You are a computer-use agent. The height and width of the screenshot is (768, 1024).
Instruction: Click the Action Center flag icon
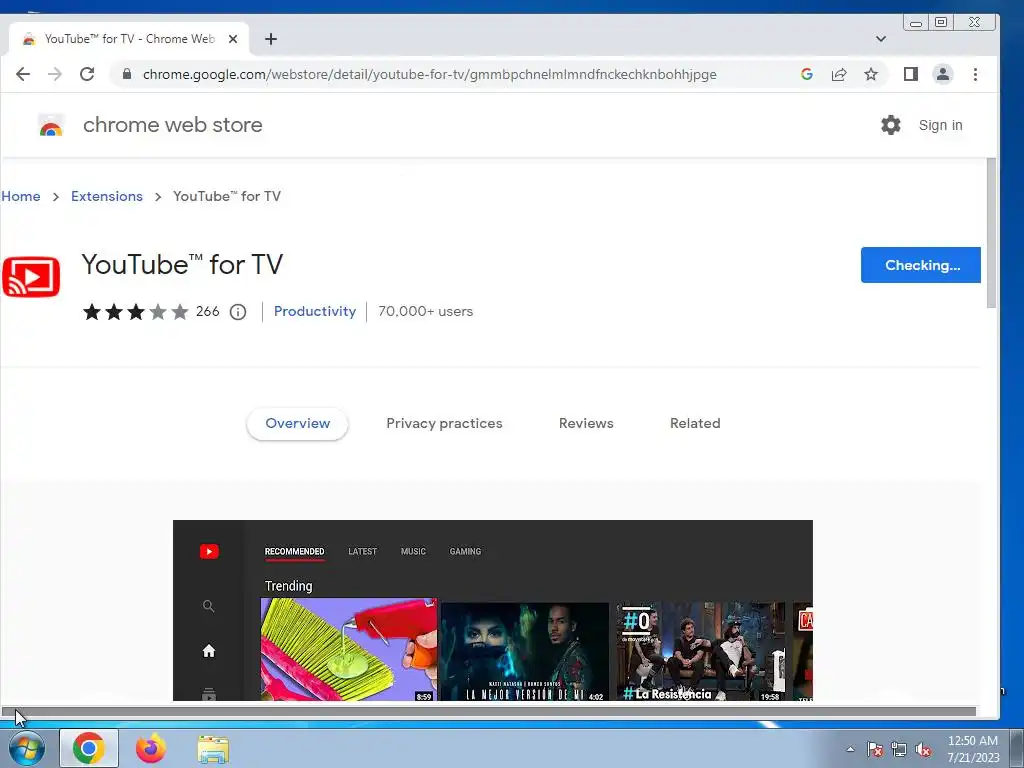[x=875, y=750]
